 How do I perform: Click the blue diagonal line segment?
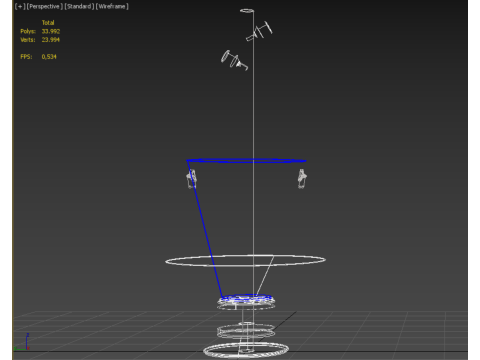[x=205, y=229]
